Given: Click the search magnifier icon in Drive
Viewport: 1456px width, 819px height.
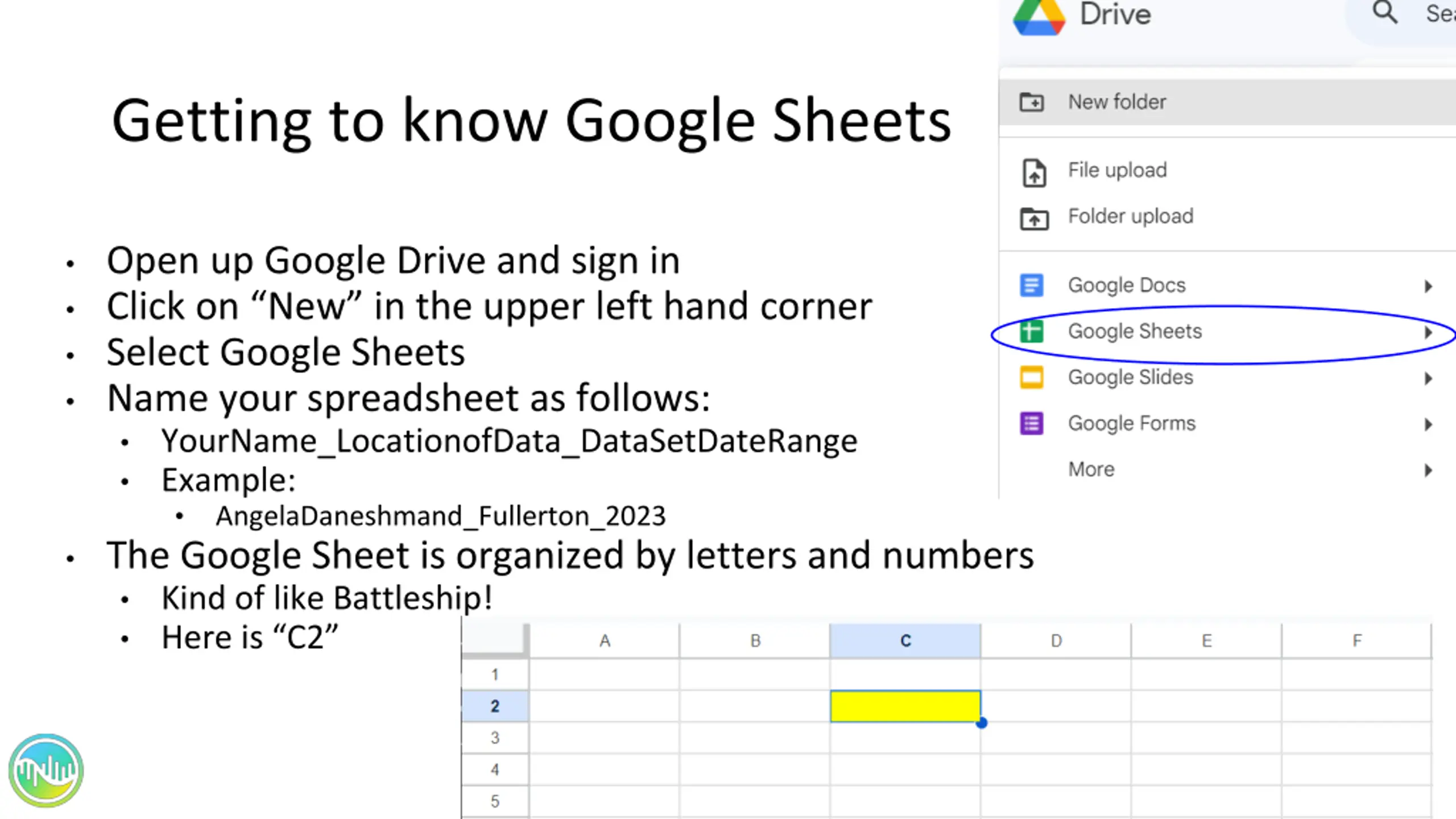Looking at the screenshot, I should [x=1385, y=13].
